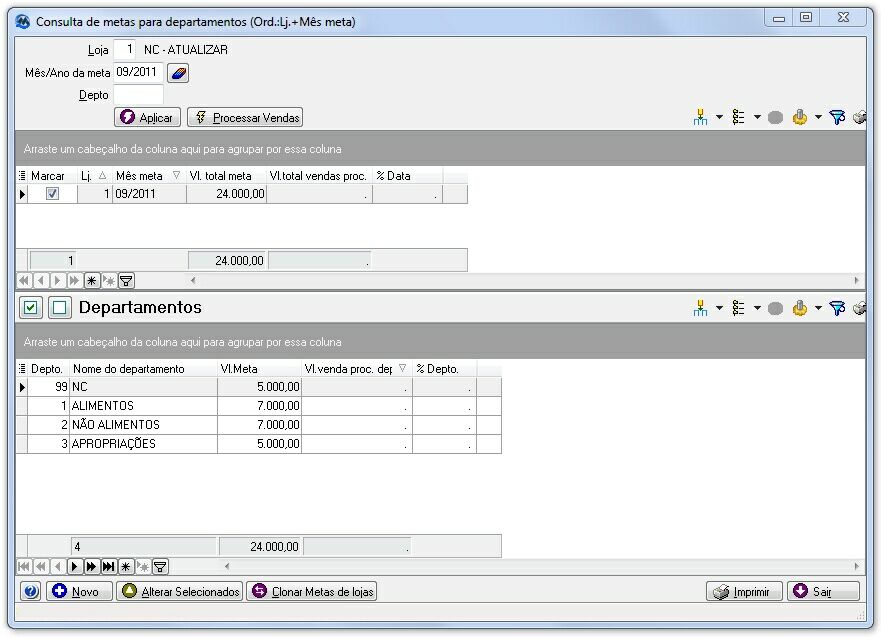Click the gray stop circle in Departamentos toolbar
The image size is (881, 637).
[775, 308]
